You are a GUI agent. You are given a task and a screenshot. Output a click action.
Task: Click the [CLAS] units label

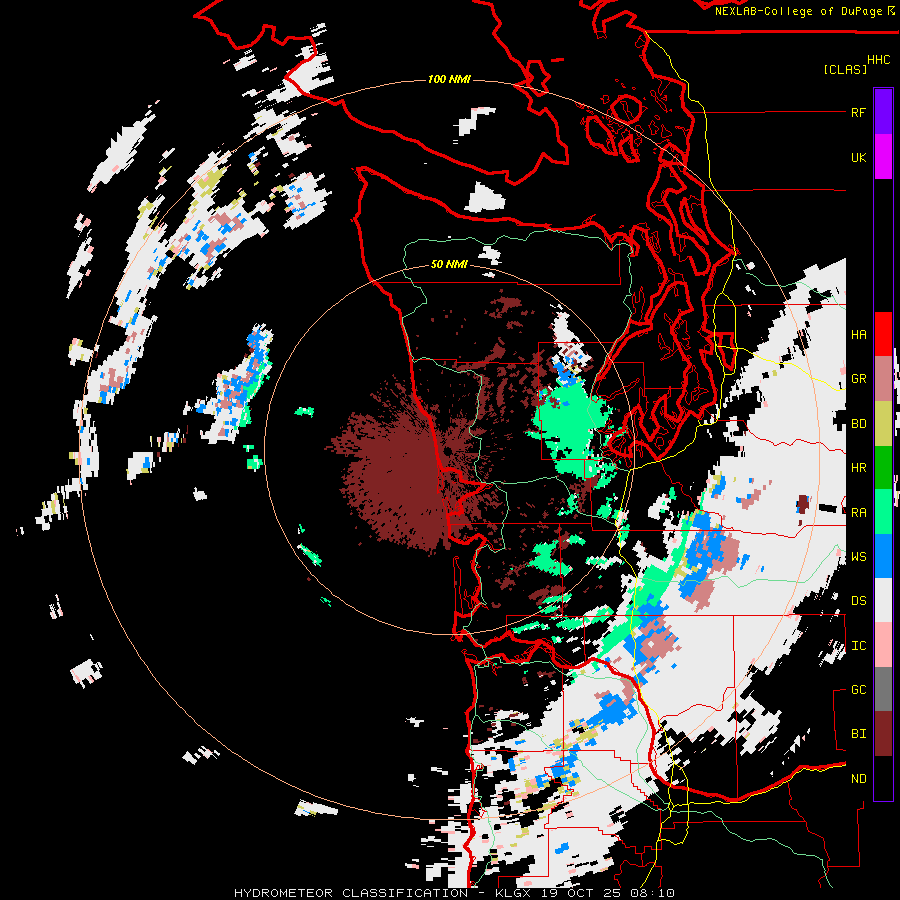tap(845, 69)
